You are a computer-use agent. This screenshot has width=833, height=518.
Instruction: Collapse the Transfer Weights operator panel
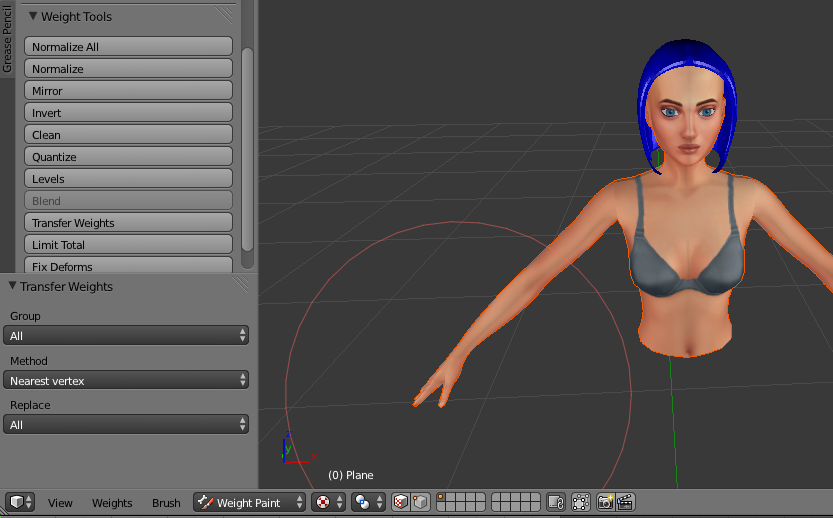point(12,286)
